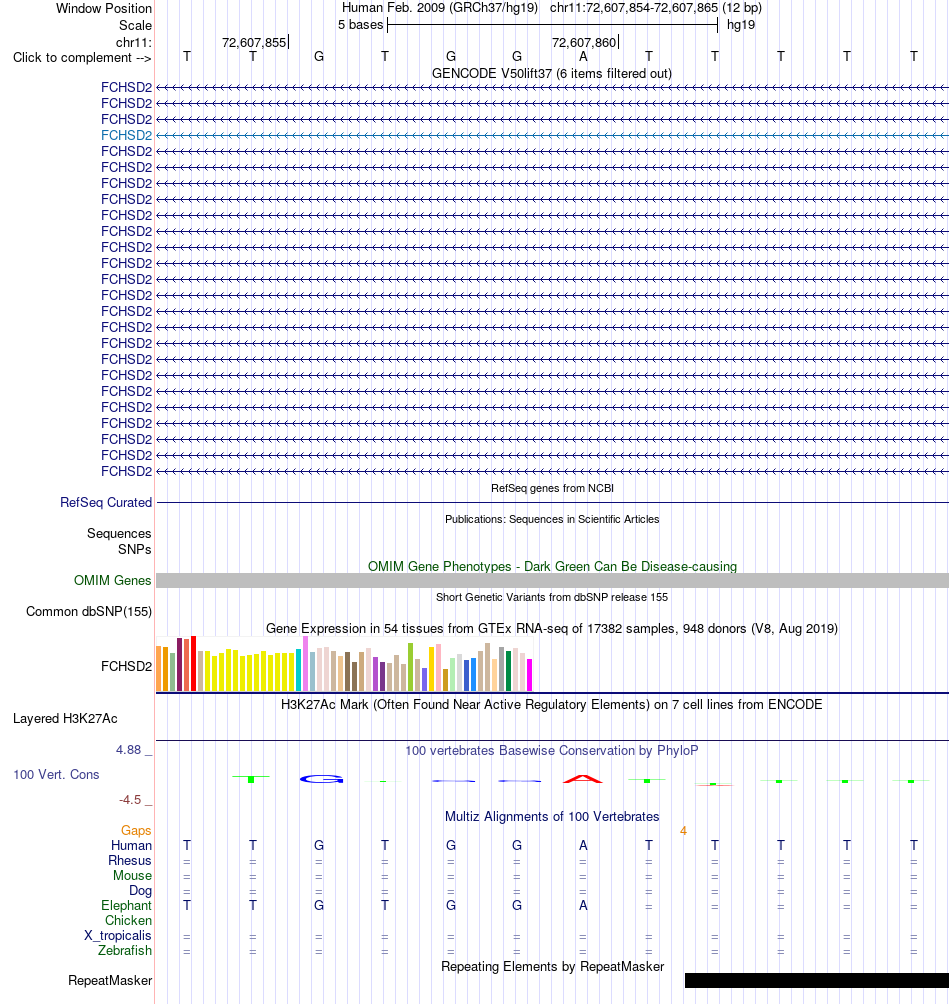Open the 'H3K27Ac Mark' ENCODE track title

tap(552, 705)
